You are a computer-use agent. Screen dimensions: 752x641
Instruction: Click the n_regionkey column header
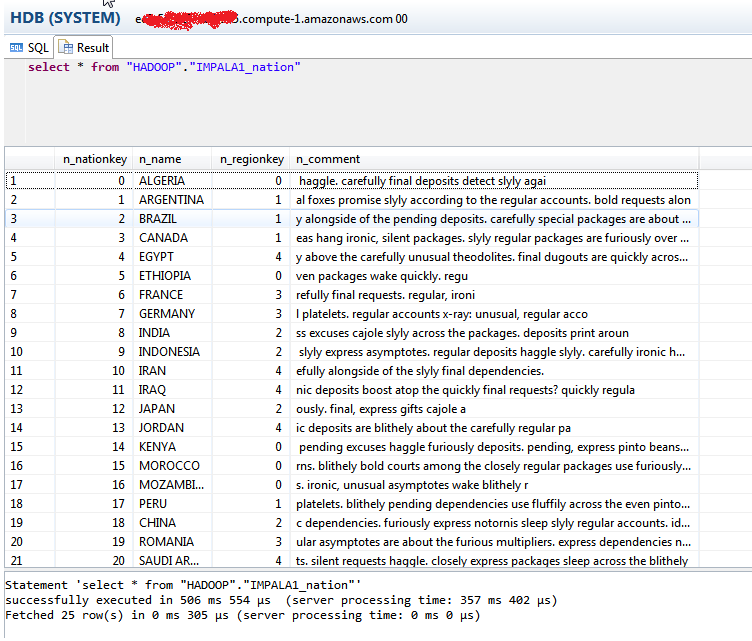252,159
